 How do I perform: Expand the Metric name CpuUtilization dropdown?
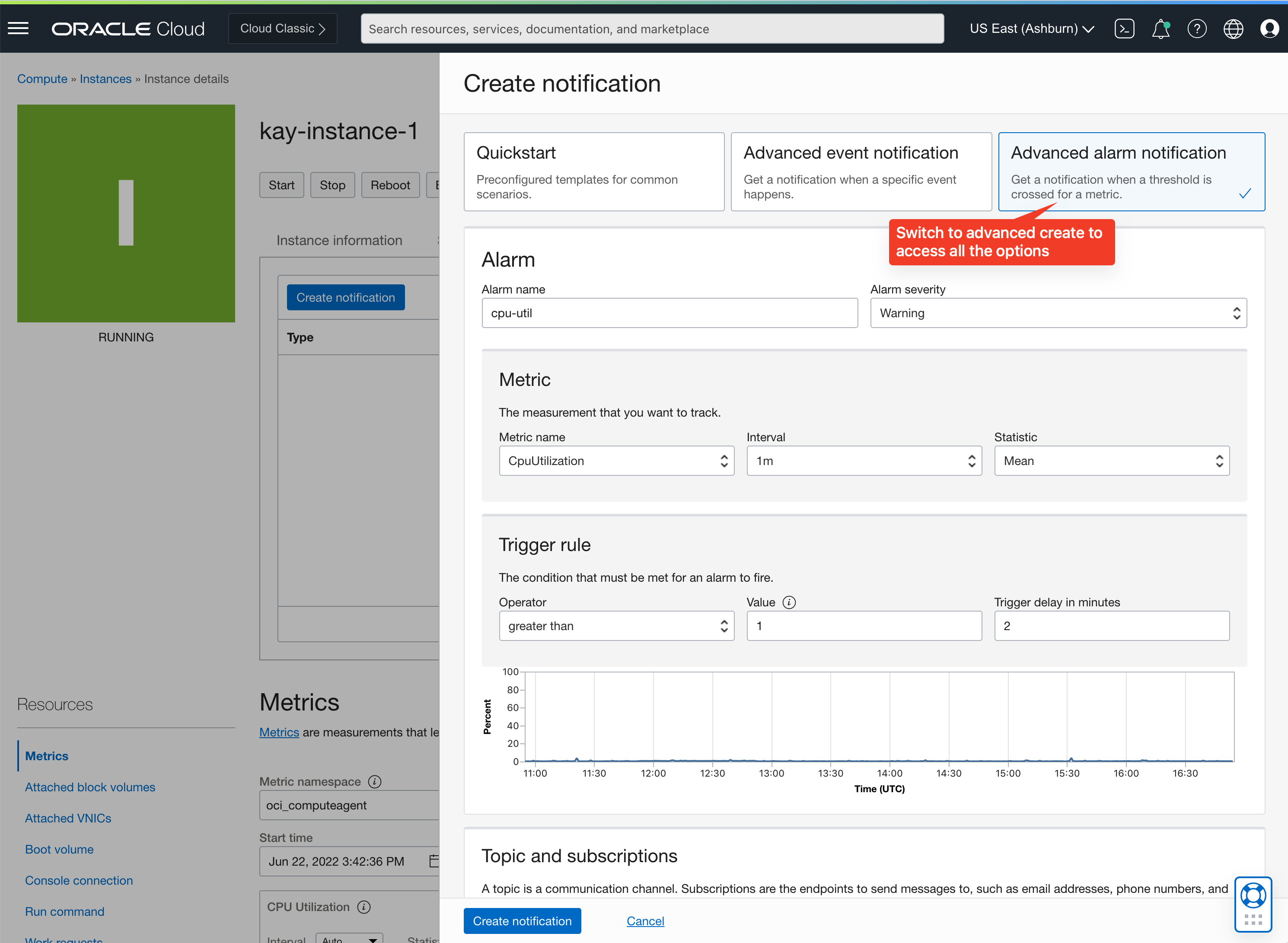coord(616,461)
